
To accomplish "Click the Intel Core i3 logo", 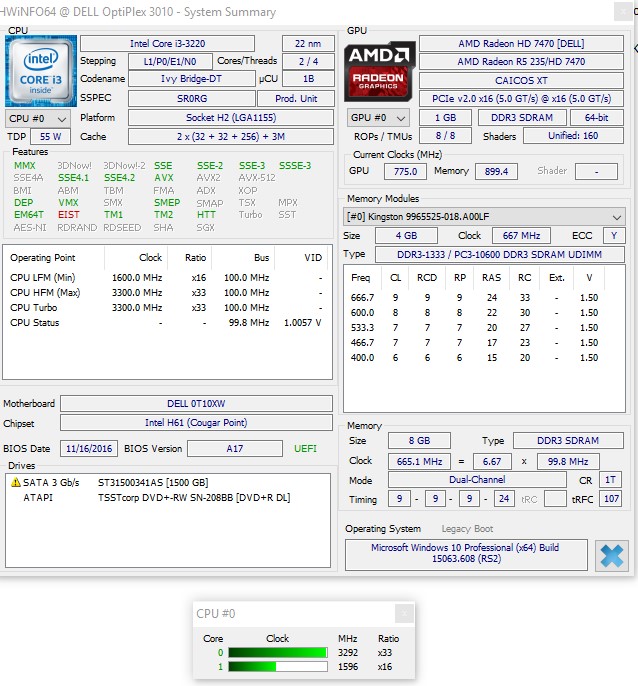I will pos(41,71).
